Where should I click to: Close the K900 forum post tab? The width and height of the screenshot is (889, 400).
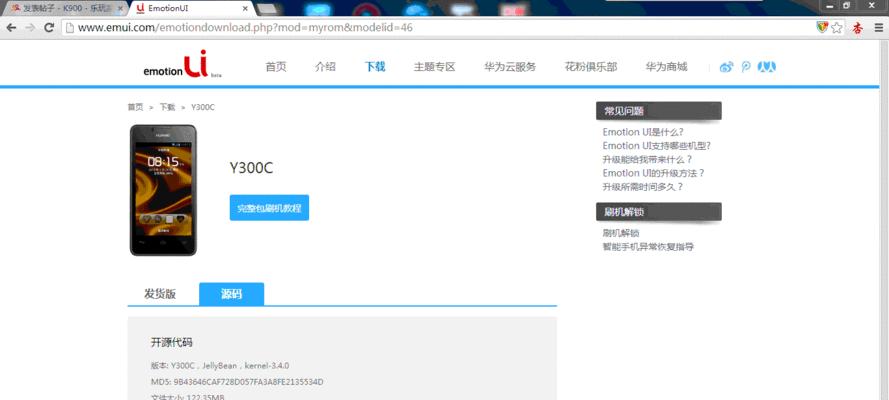coord(120,8)
